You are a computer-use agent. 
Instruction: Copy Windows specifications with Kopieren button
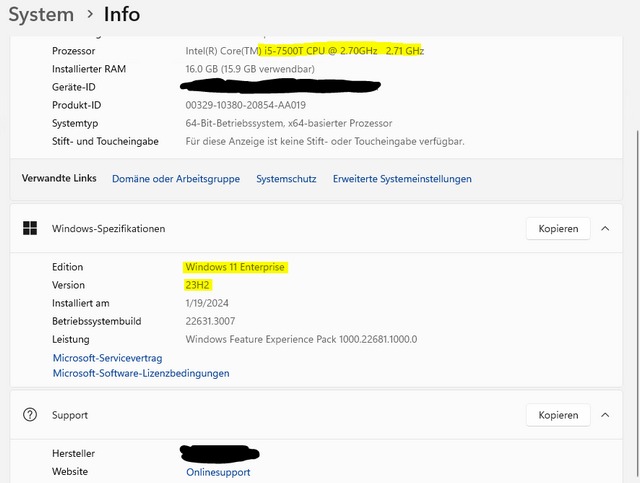[x=558, y=229]
